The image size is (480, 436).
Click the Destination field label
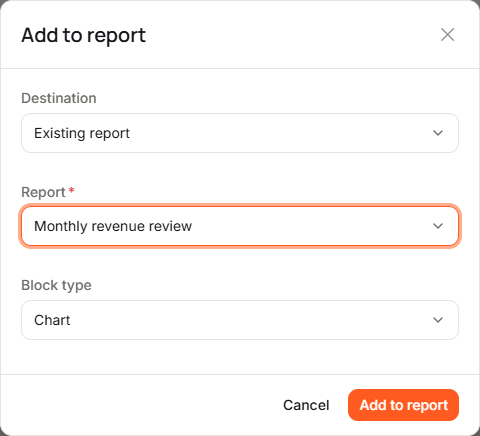[59, 98]
